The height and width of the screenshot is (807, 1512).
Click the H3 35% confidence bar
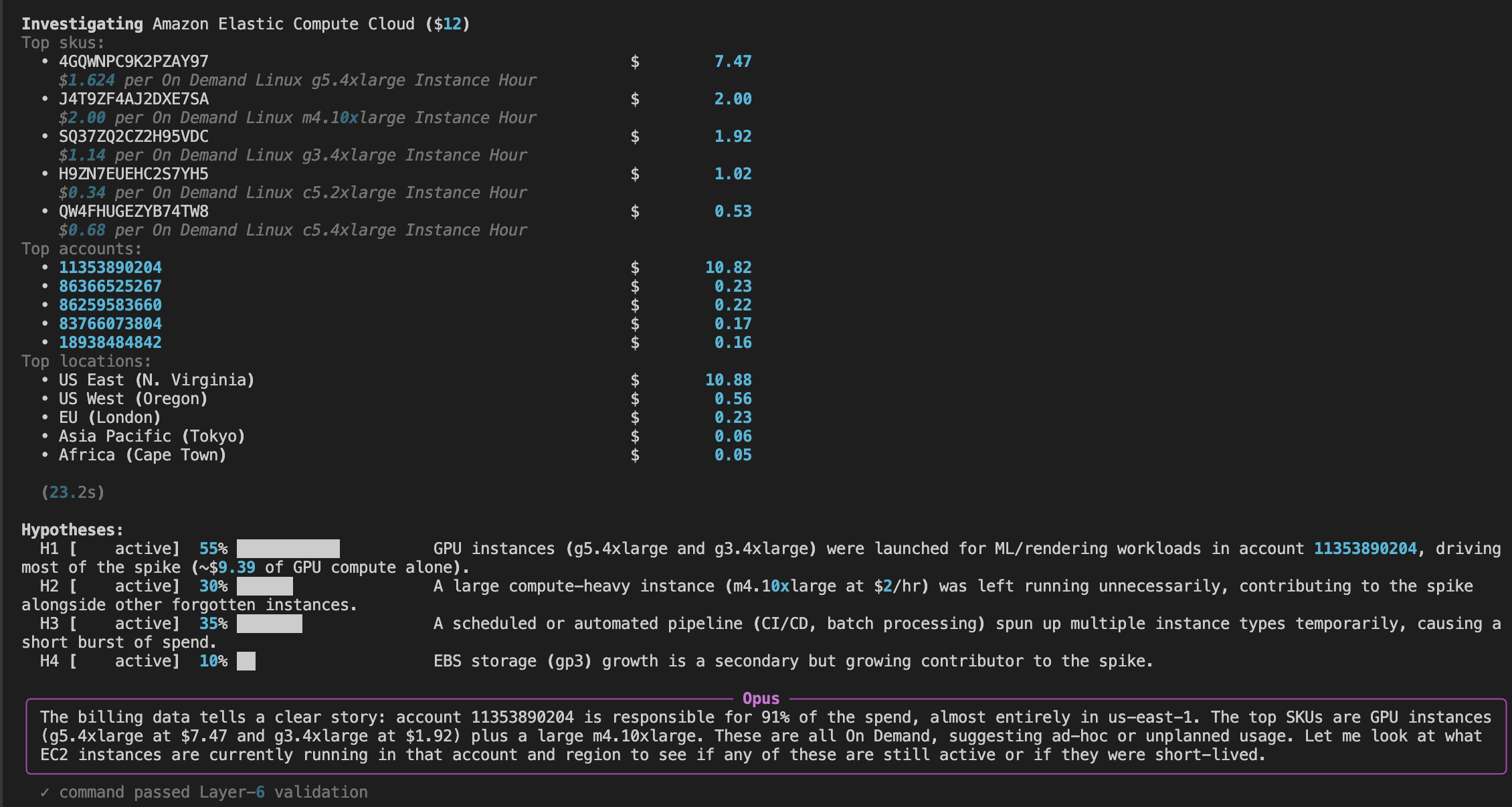pos(270,624)
